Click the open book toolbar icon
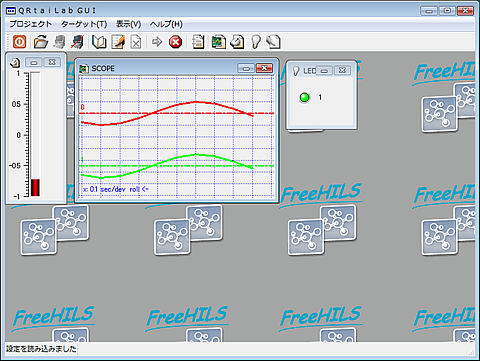Screen dimensions: 480x361 99,42
